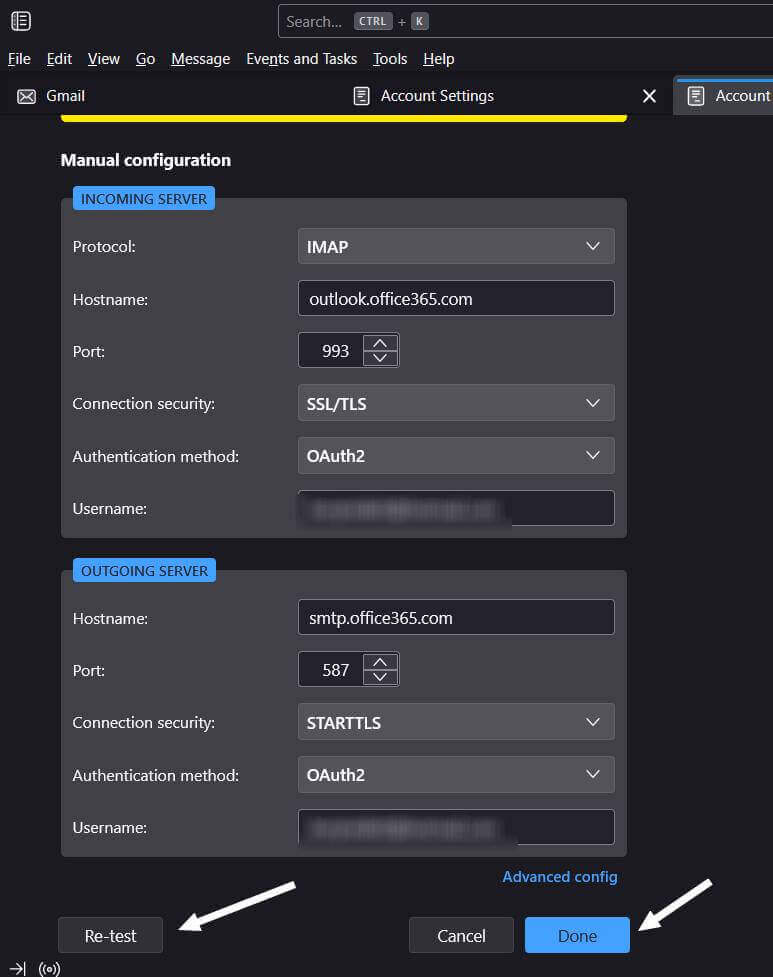Open the Help menu
Viewport: 773px width, 977px height.
439,59
